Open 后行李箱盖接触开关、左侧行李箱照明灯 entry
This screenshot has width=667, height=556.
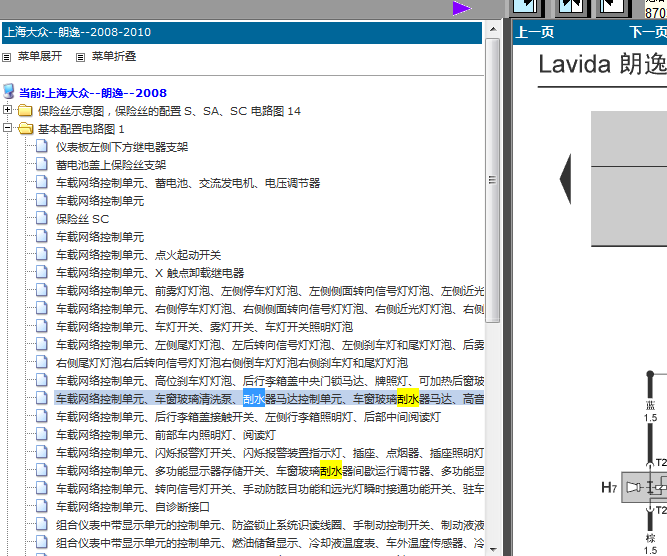(248, 417)
